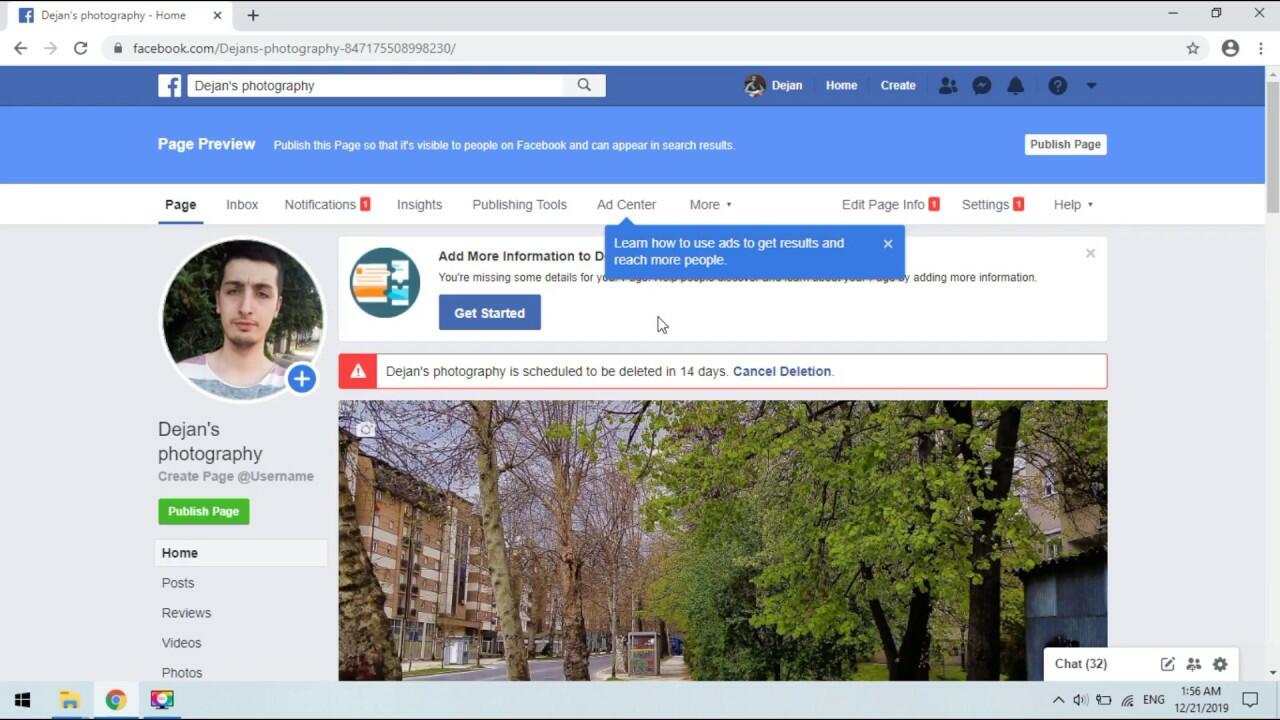The height and width of the screenshot is (720, 1280).
Task: Click the Cancel Deletion link
Action: [781, 372]
